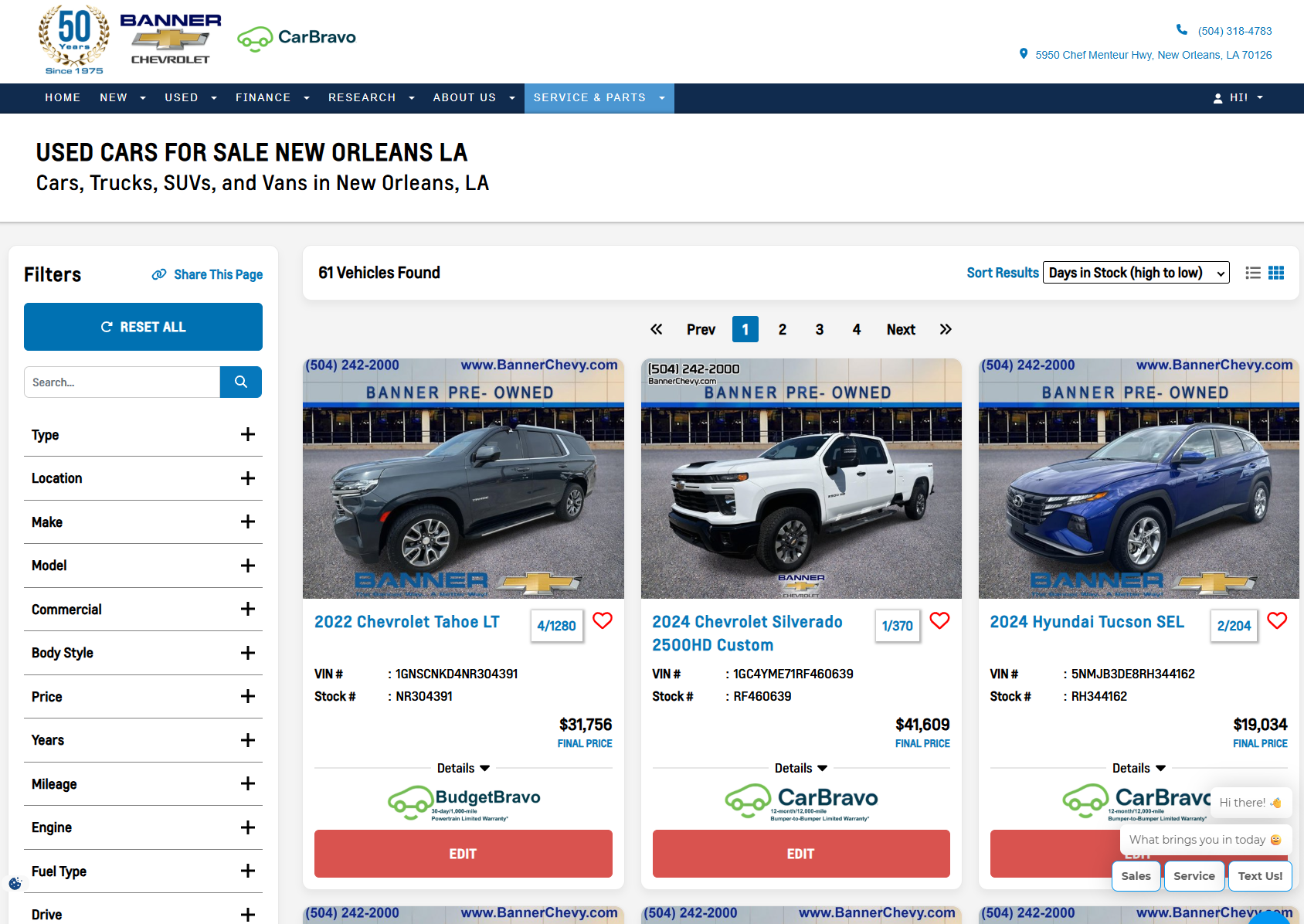Screen dimensions: 1304x924
Task: Open the user account icon menu
Action: (x=1238, y=98)
